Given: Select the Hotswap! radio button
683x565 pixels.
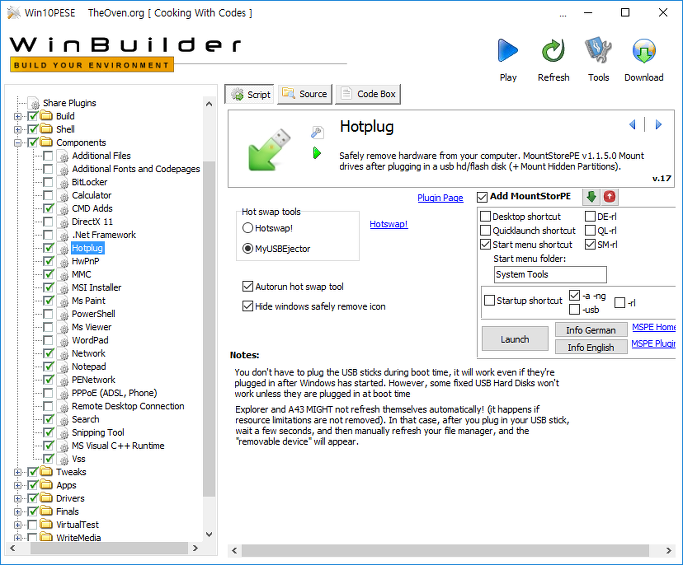Looking at the screenshot, I should [x=247, y=228].
